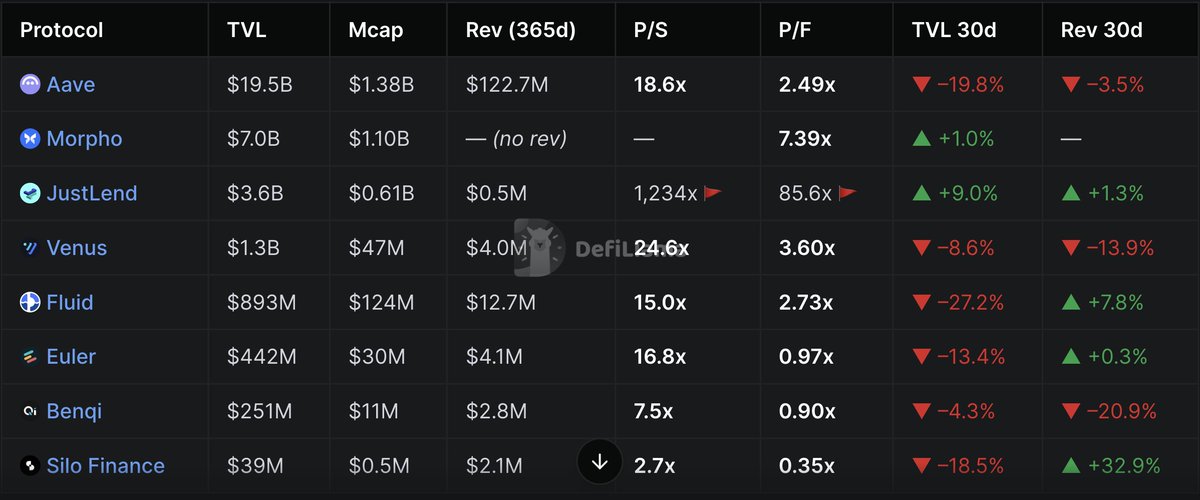Select Morpho '(no rev)' revenue cell

(x=516, y=139)
